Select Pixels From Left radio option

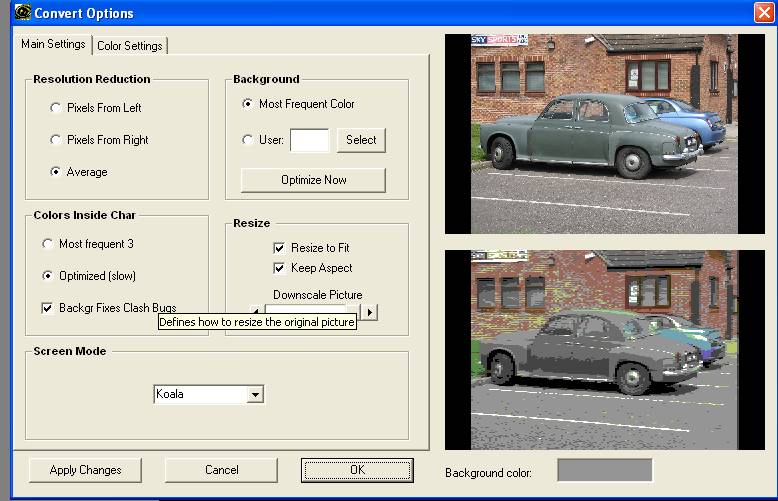click(56, 108)
